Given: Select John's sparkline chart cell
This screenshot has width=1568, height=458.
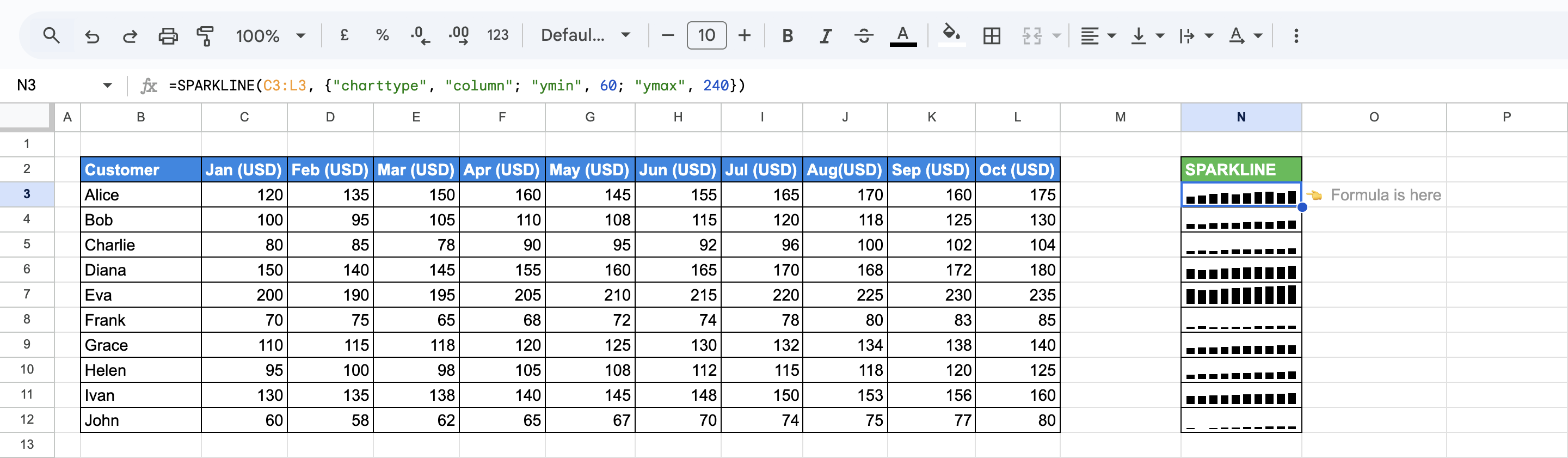Looking at the screenshot, I should click(1240, 420).
